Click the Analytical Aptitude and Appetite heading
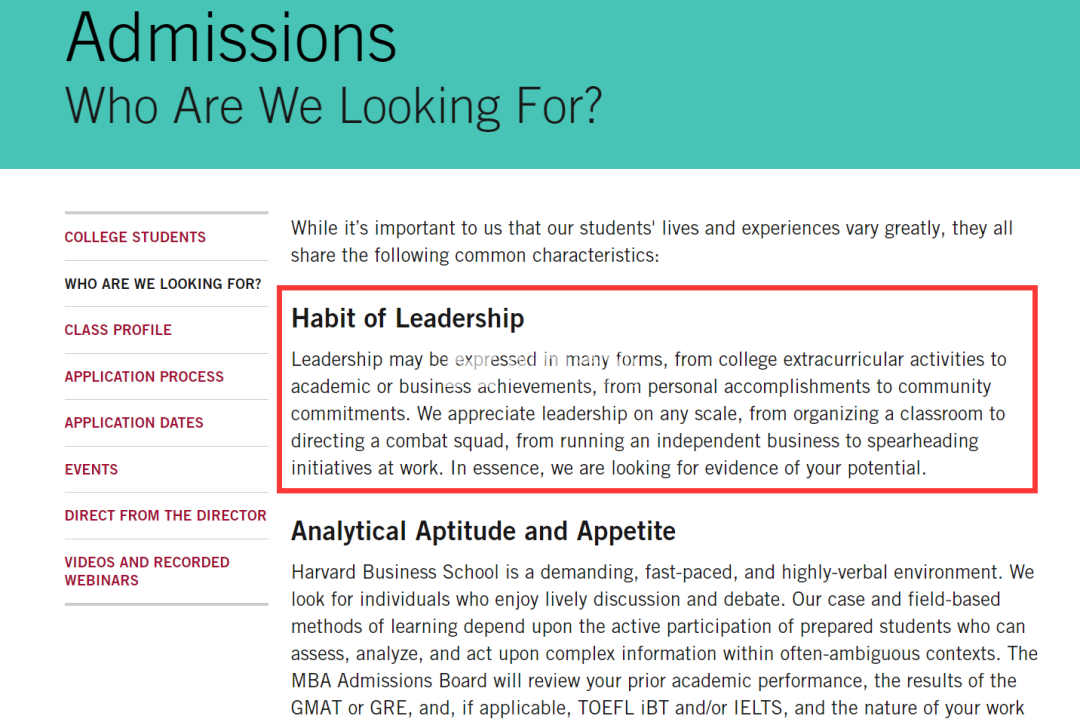Viewport: 1080px width, 722px height. [484, 531]
